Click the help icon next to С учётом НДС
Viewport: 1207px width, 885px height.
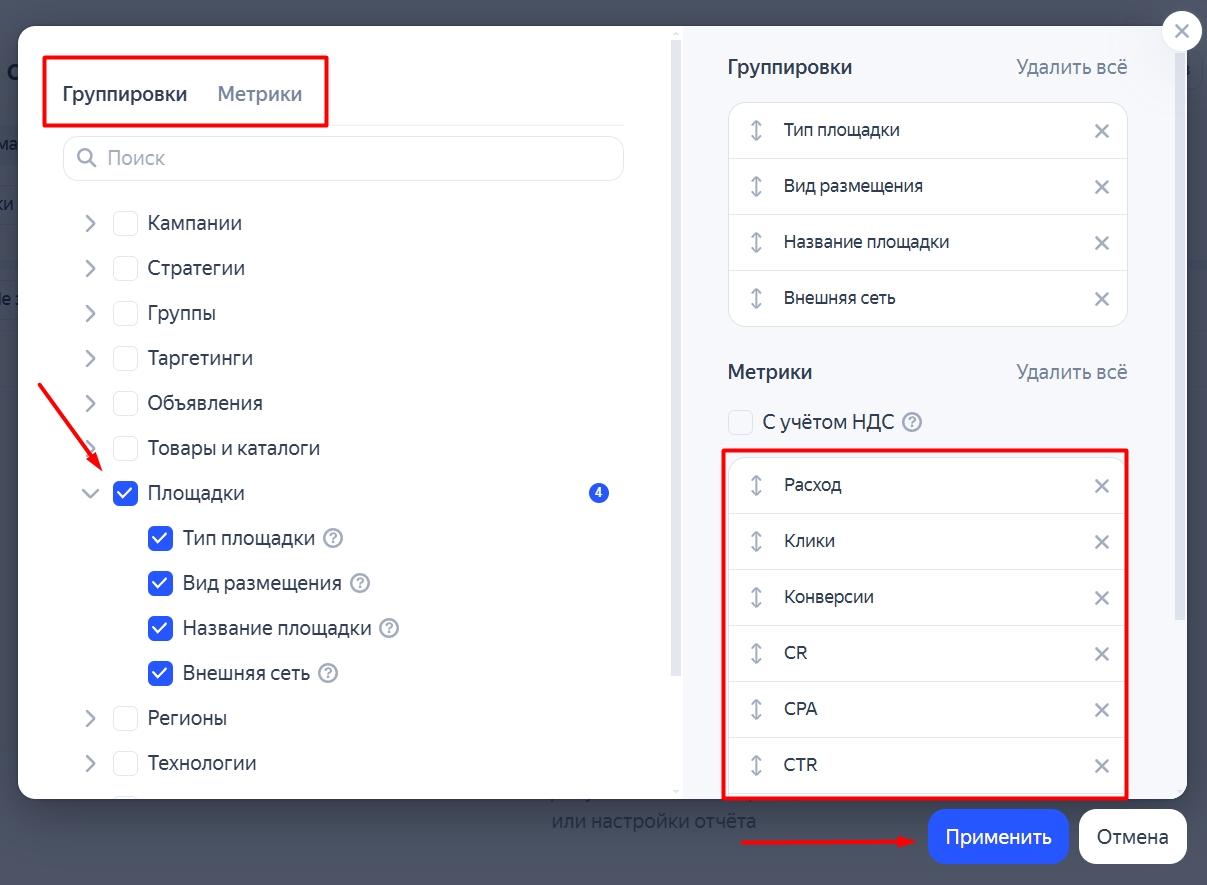912,422
